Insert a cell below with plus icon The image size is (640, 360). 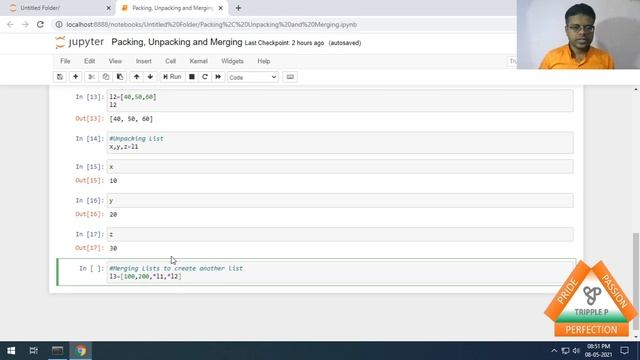(76, 77)
